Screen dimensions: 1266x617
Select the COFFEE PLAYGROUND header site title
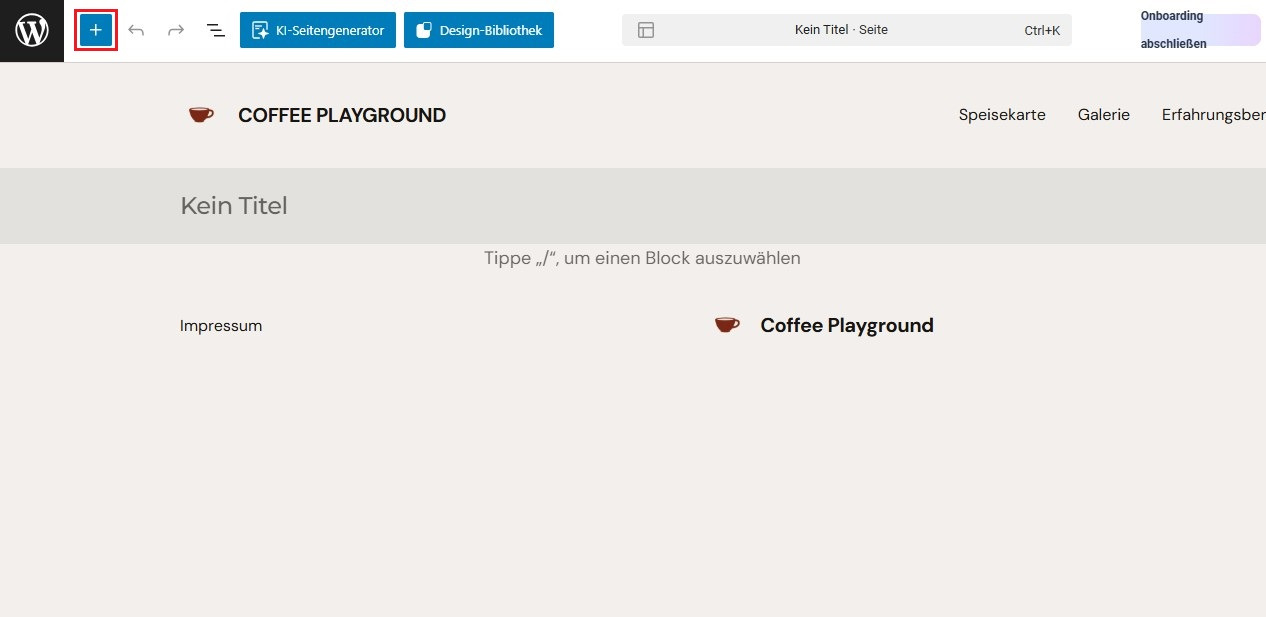[x=342, y=115]
